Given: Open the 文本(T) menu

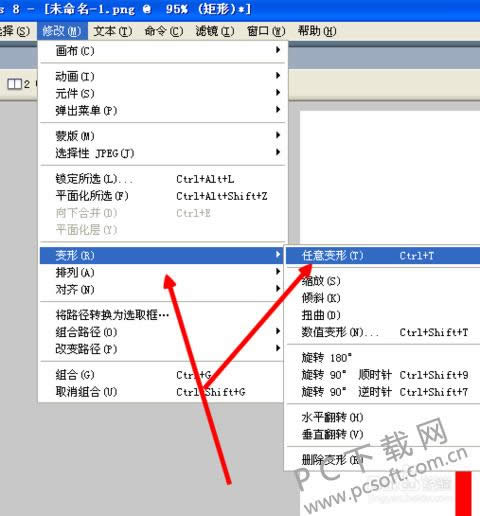Looking at the screenshot, I should (x=113, y=31).
